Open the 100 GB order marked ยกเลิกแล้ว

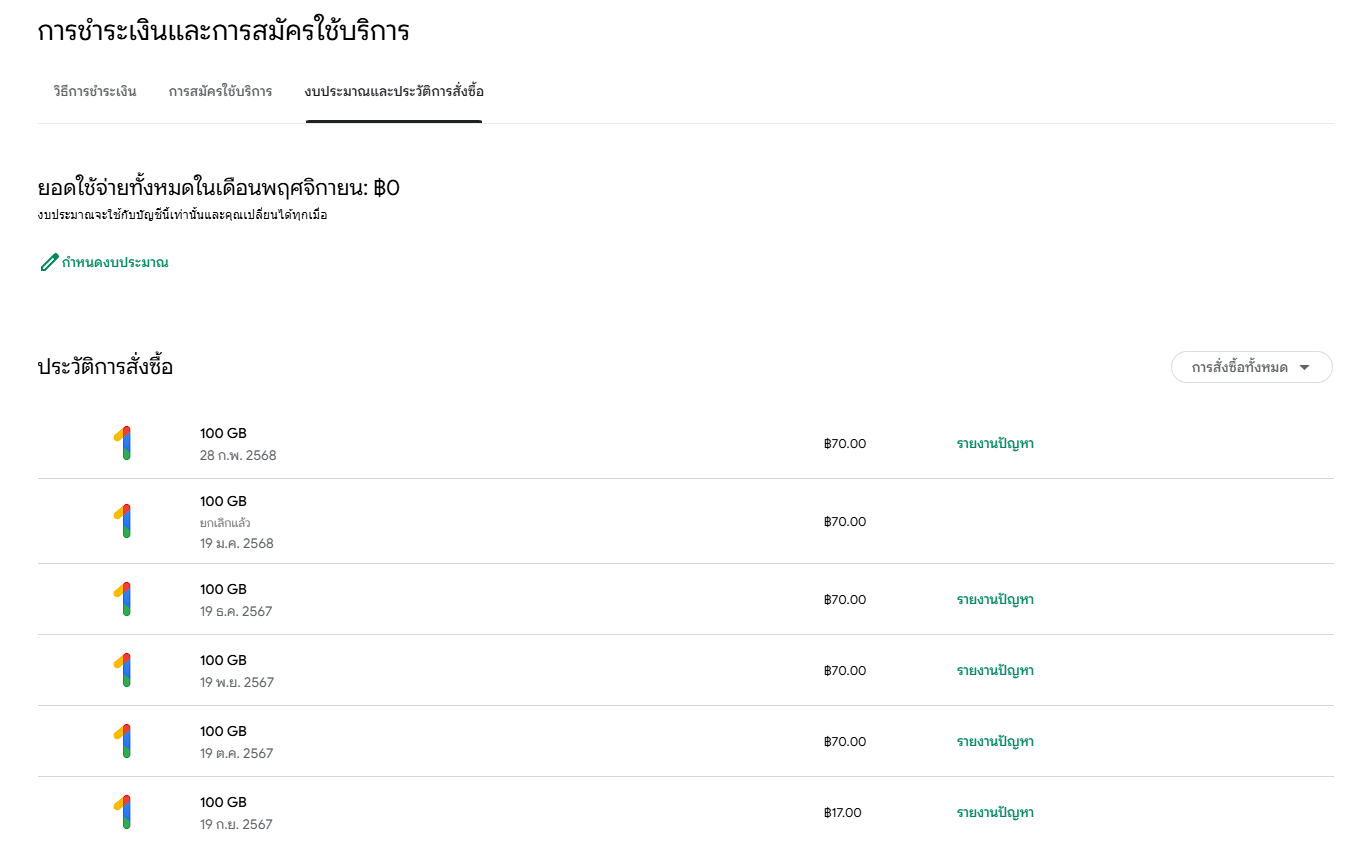click(223, 502)
